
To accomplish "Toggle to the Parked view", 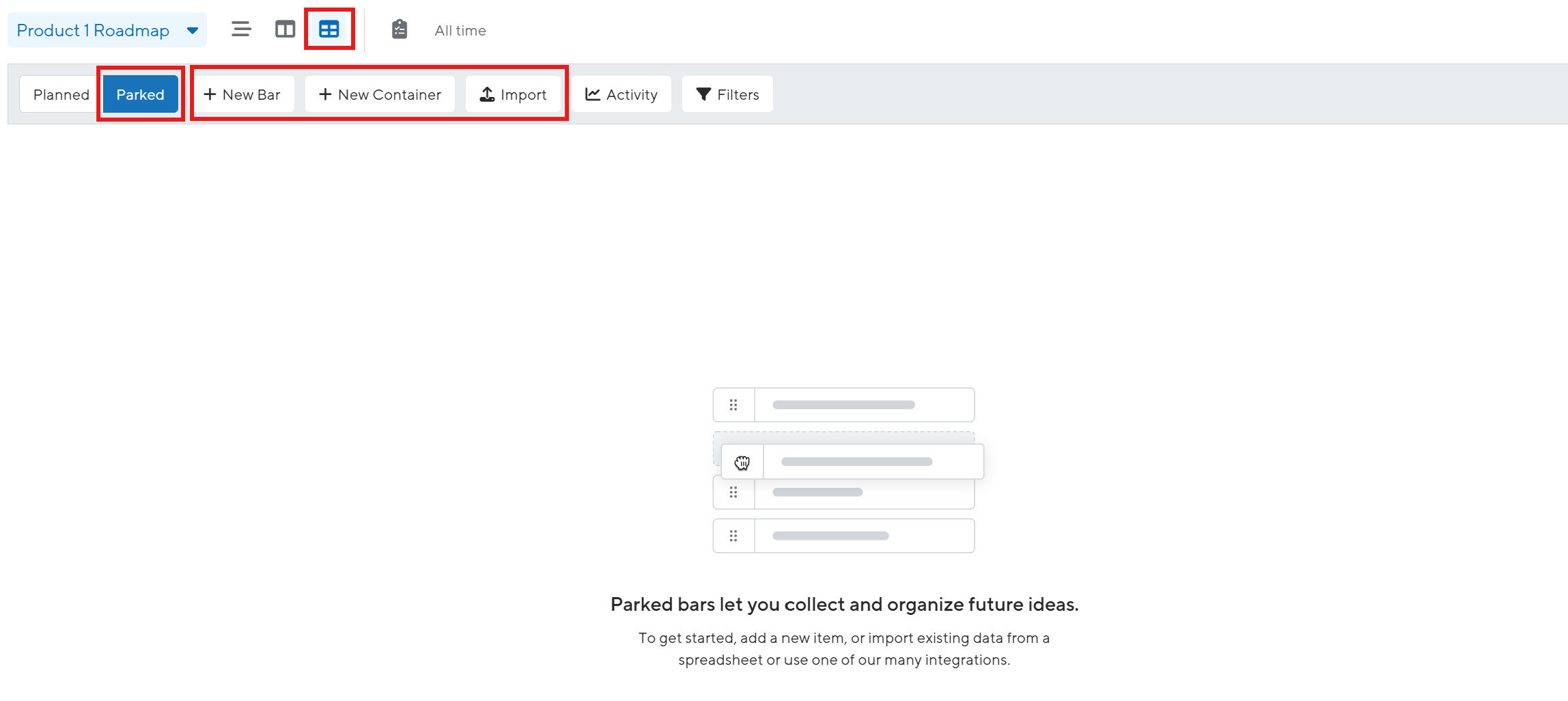I will click(140, 94).
